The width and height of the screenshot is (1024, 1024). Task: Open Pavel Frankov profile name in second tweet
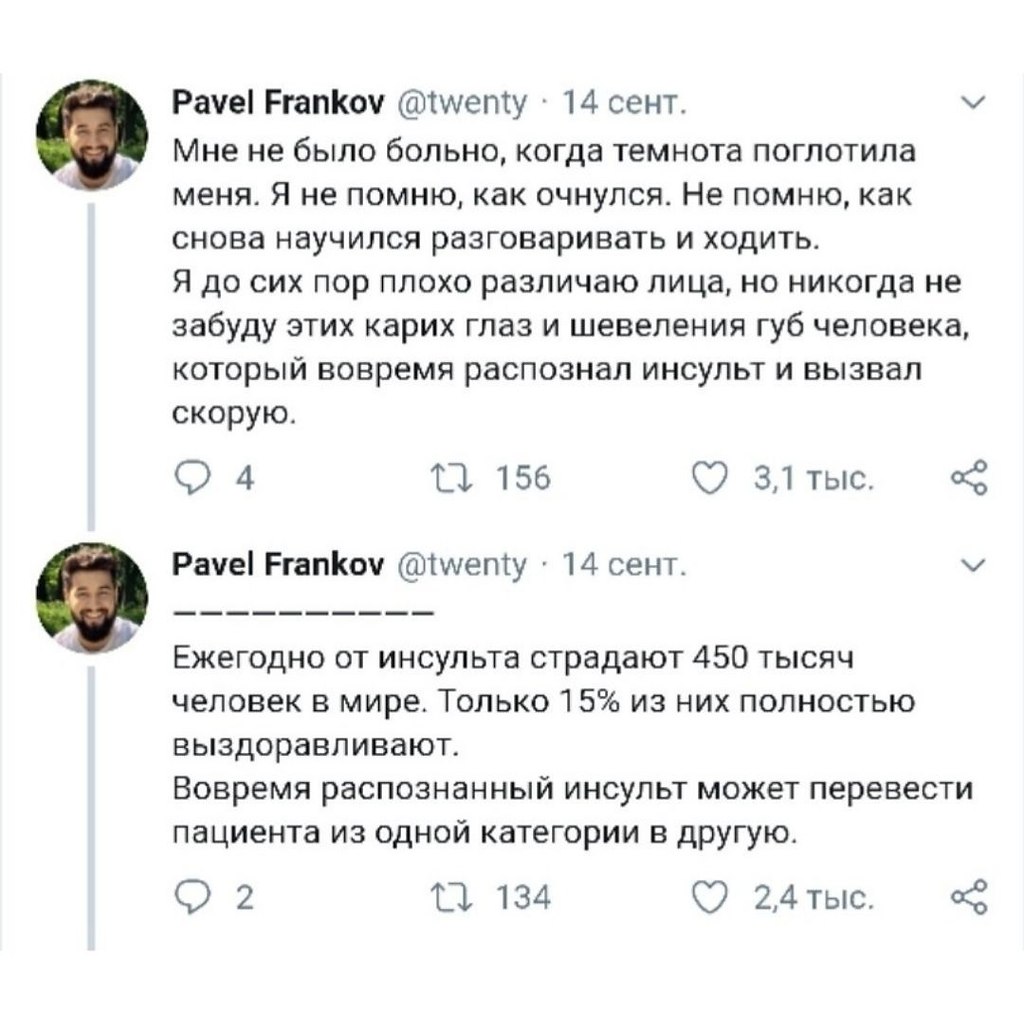click(x=278, y=564)
